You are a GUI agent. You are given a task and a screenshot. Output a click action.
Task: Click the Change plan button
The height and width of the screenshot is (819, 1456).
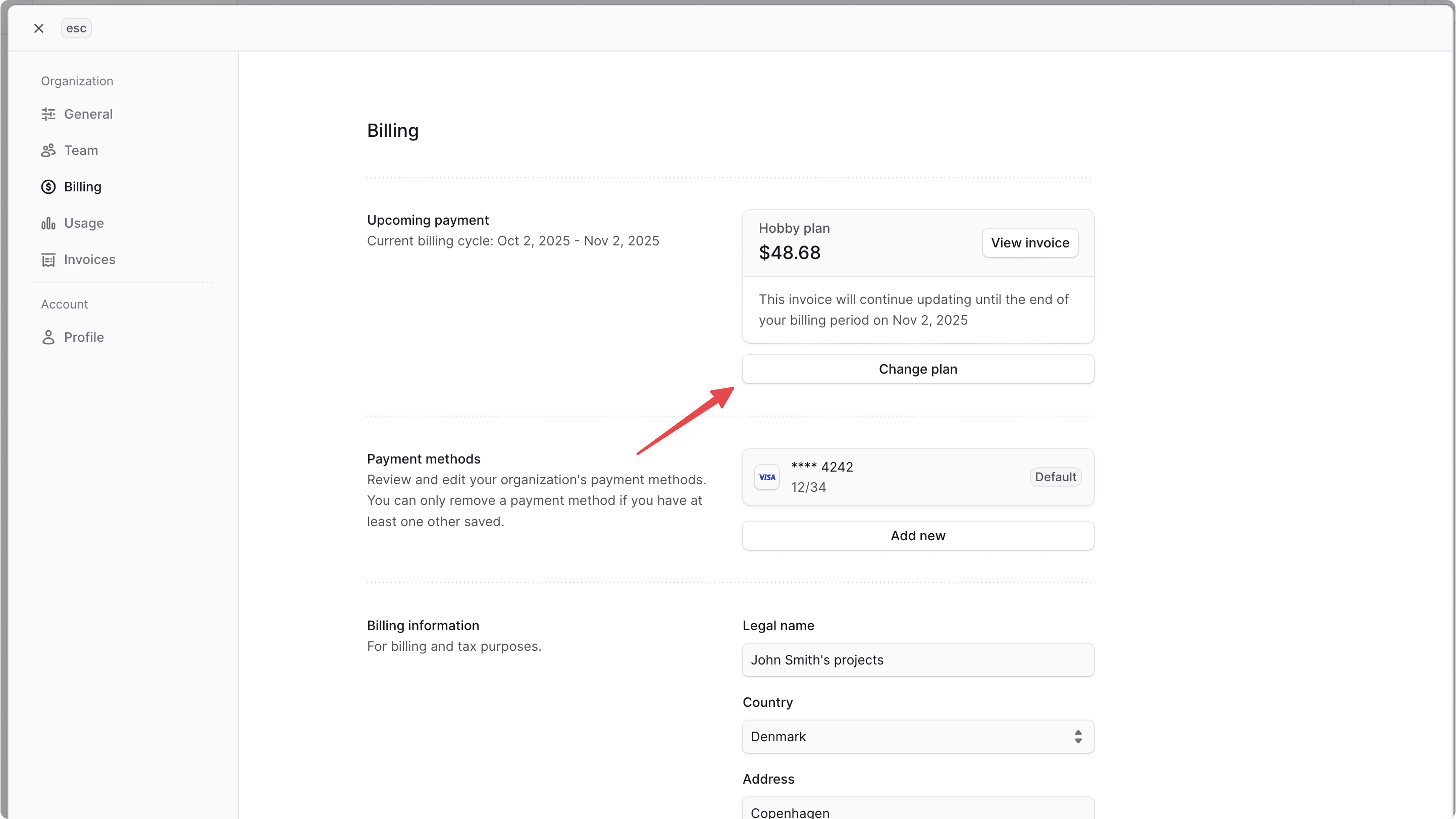[917, 369]
